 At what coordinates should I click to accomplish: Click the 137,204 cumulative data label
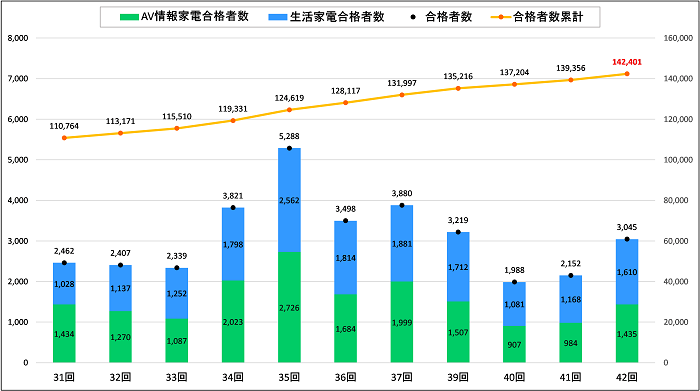tap(514, 72)
